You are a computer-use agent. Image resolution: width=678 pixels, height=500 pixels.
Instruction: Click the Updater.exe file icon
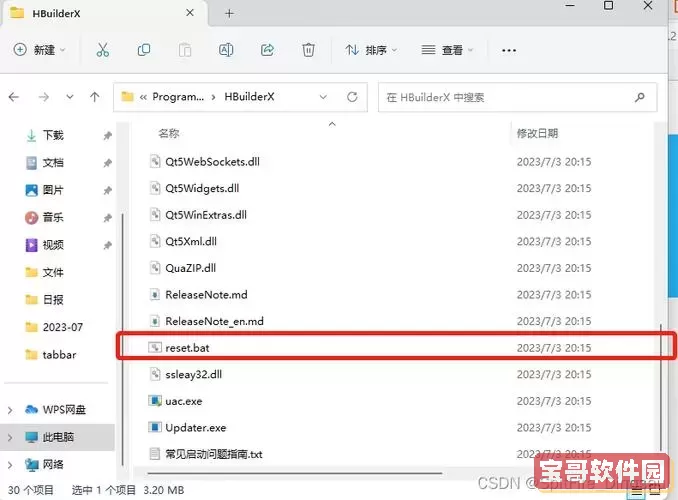[154, 427]
